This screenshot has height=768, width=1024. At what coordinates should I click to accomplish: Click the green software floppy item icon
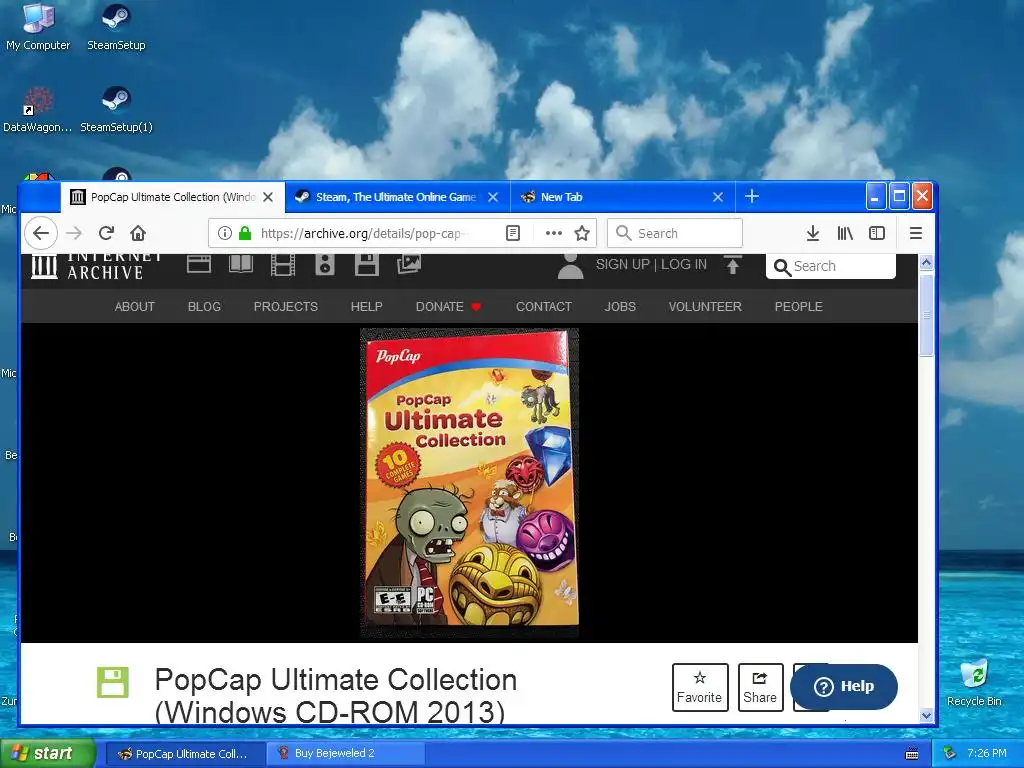[x=113, y=683]
